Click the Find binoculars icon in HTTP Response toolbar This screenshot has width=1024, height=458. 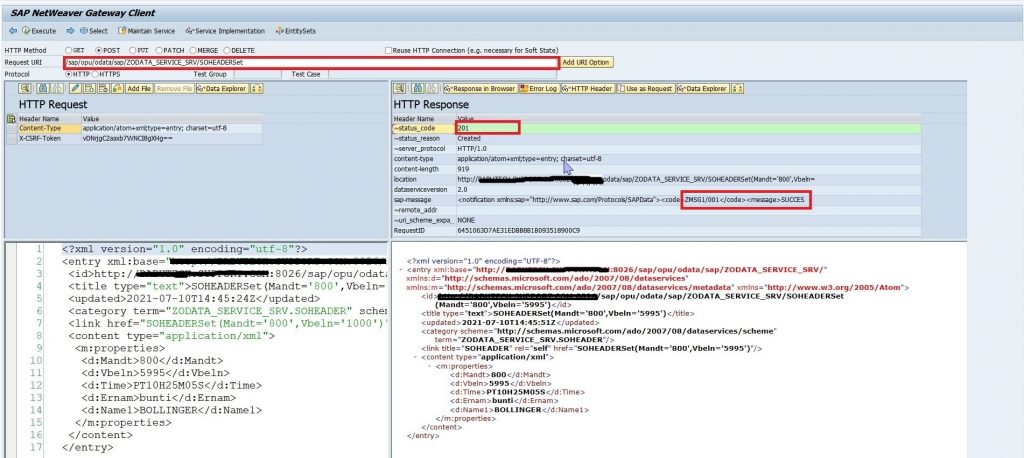pyautogui.click(x=417, y=88)
